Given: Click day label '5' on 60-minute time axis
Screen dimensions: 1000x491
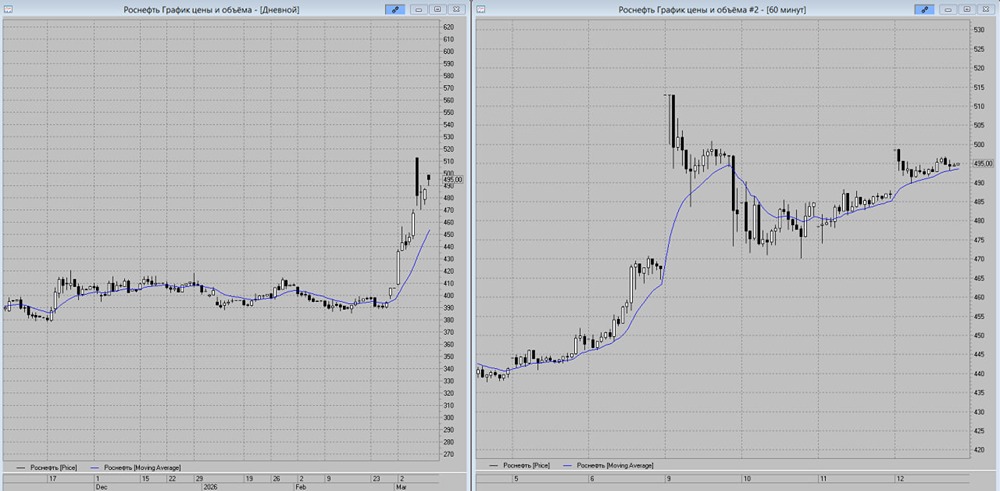Looking at the screenshot, I should tap(517, 478).
